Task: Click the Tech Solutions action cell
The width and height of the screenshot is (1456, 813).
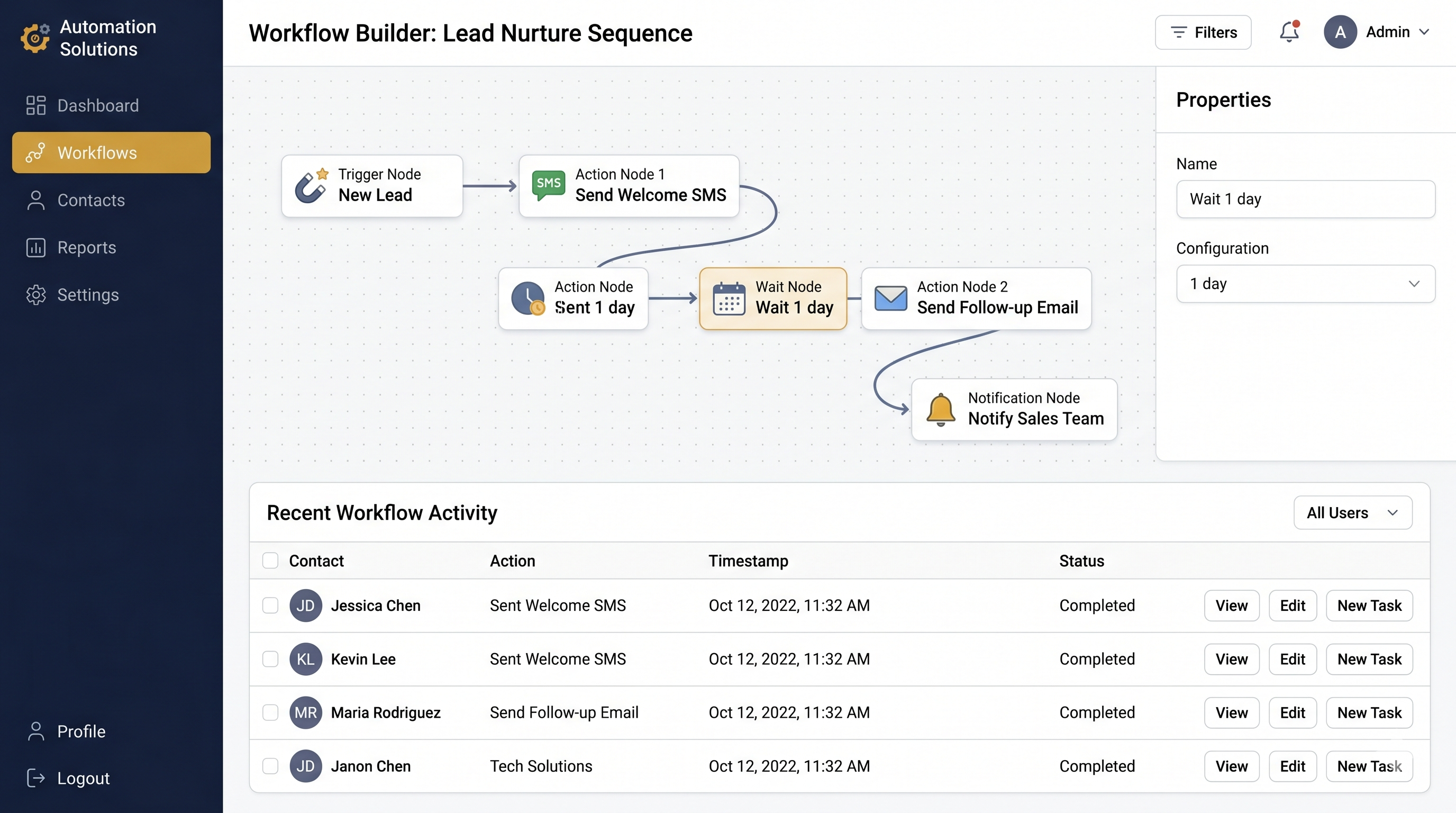Action: 541,766
